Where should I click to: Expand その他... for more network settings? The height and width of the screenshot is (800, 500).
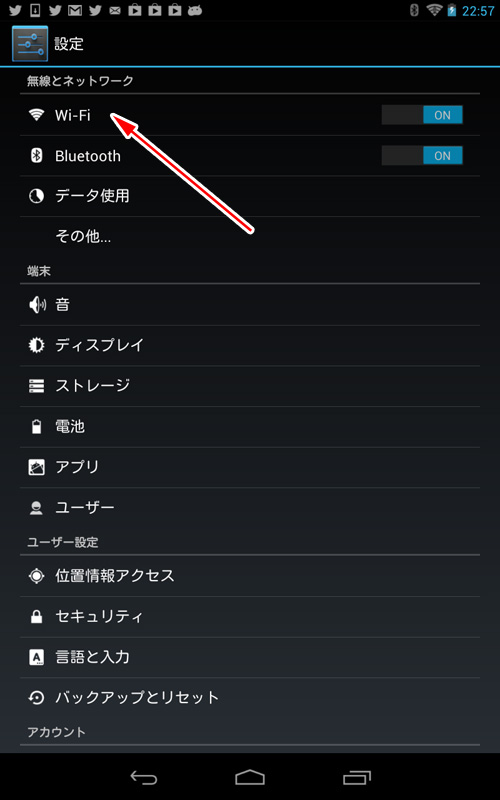point(250,237)
